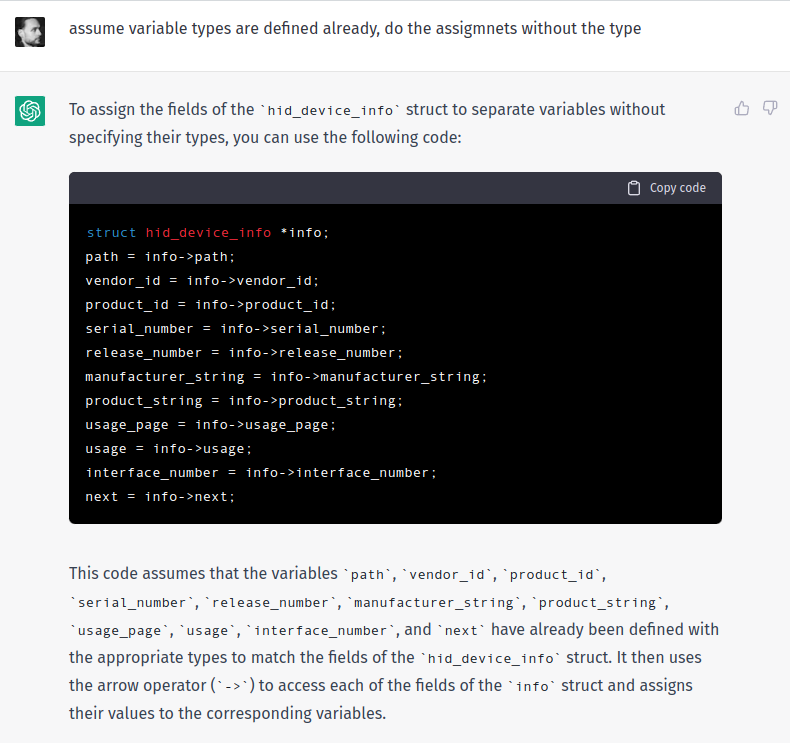Viewport: 790px width, 743px height.
Task: Click the user profile avatar photo
Action: coord(30,31)
